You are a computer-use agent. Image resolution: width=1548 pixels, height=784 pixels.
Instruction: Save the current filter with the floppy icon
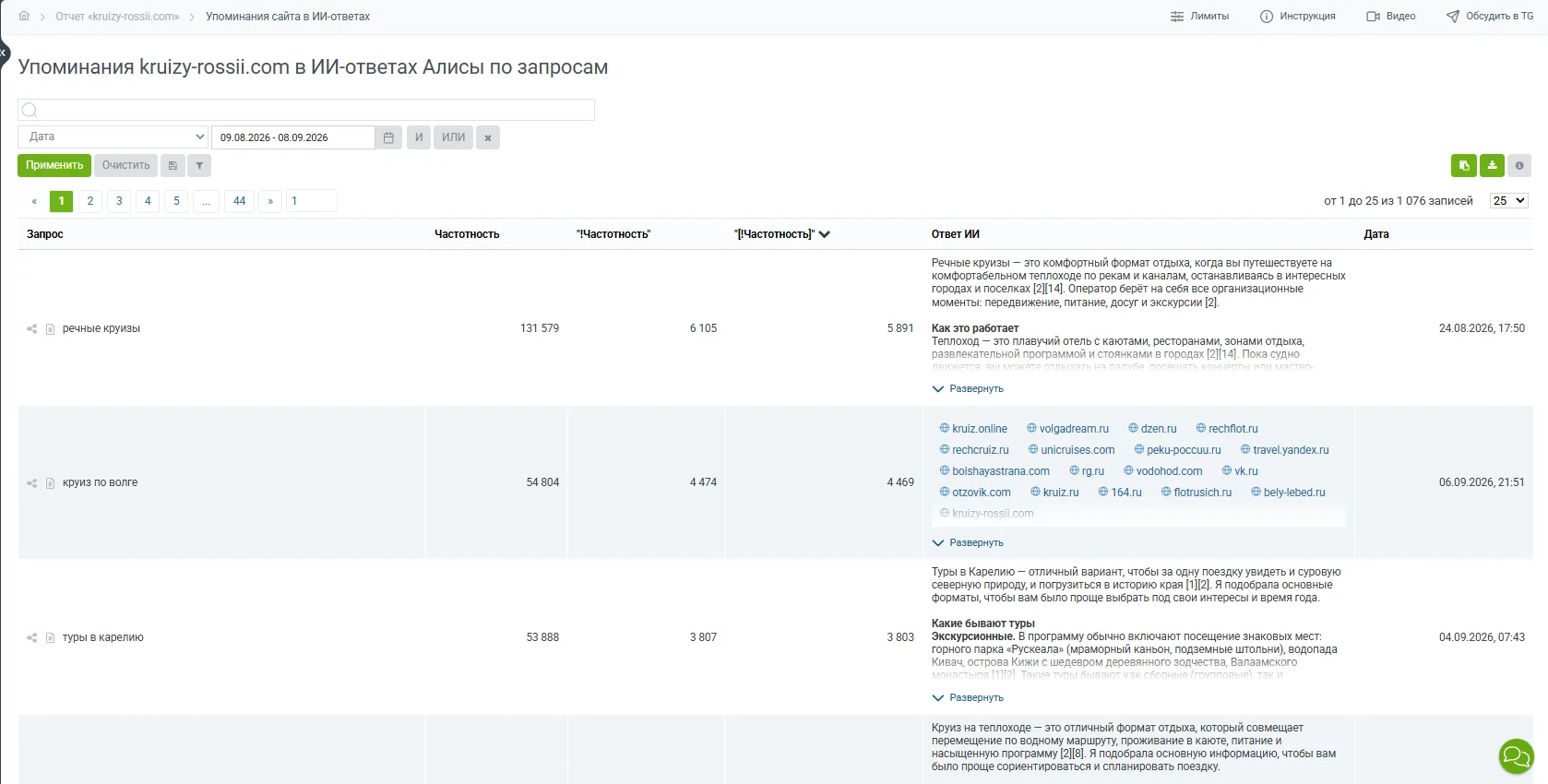pyautogui.click(x=173, y=165)
